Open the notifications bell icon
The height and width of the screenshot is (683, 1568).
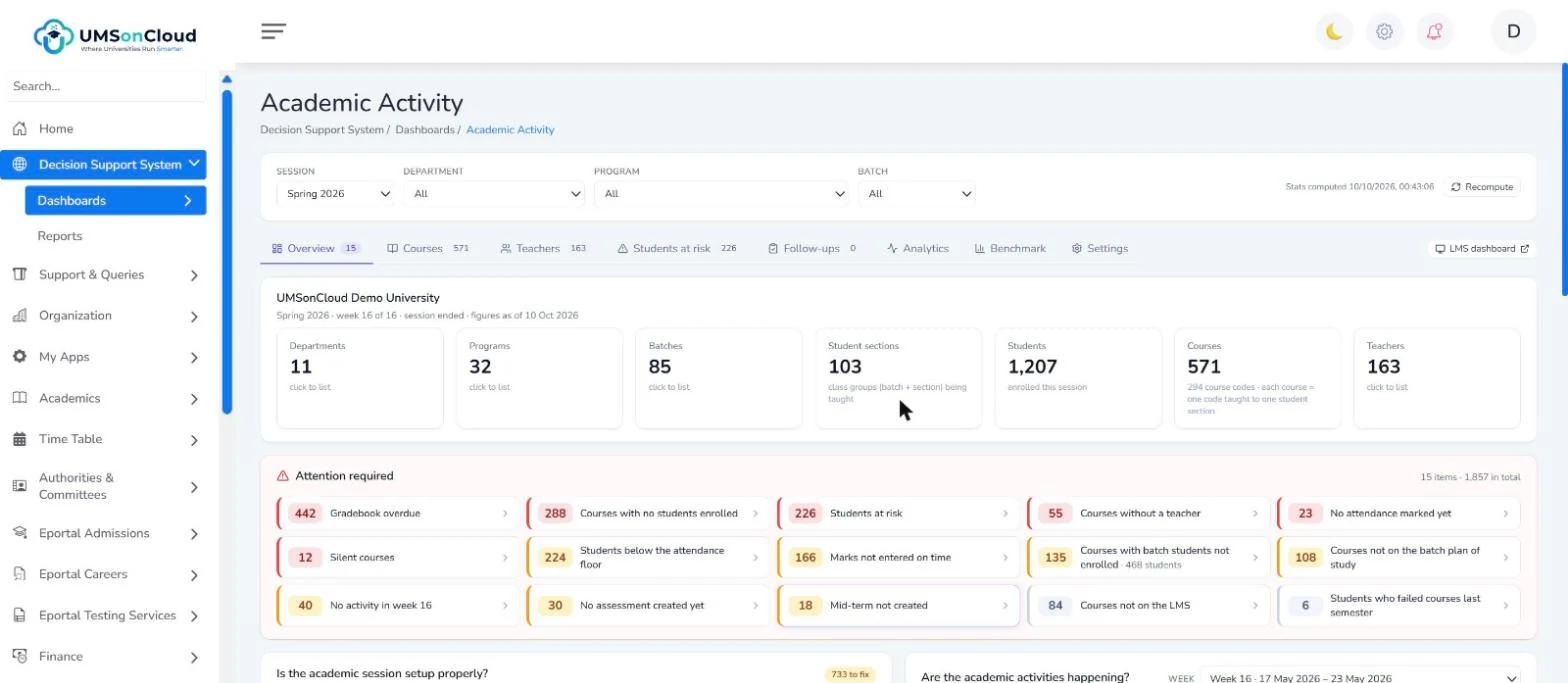[x=1434, y=31]
